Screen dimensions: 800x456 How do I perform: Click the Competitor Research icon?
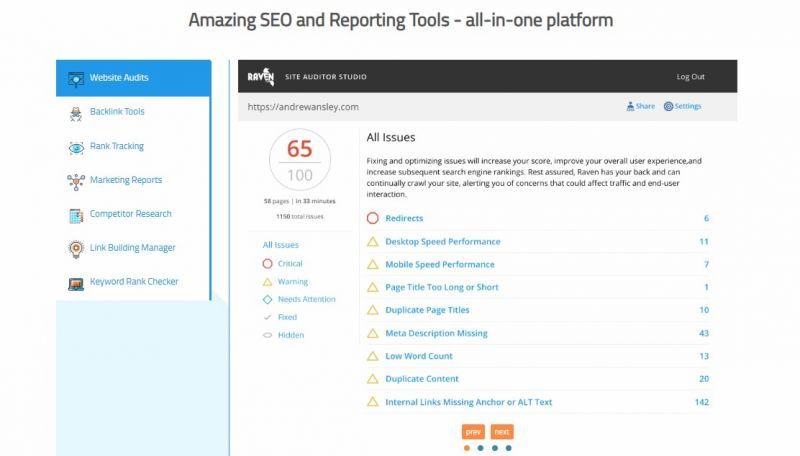click(75, 215)
